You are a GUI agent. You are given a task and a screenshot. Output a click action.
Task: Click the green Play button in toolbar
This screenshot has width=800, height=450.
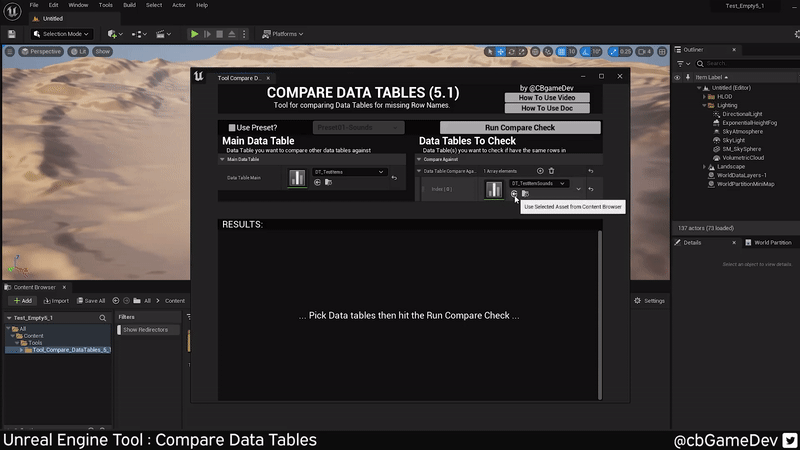coord(195,34)
